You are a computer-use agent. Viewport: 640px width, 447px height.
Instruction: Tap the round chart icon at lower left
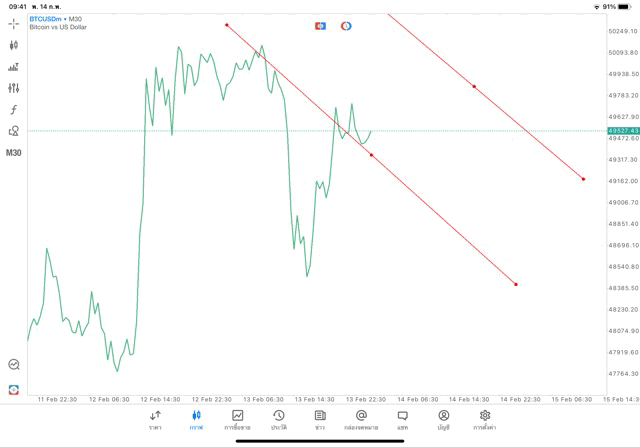(14, 365)
